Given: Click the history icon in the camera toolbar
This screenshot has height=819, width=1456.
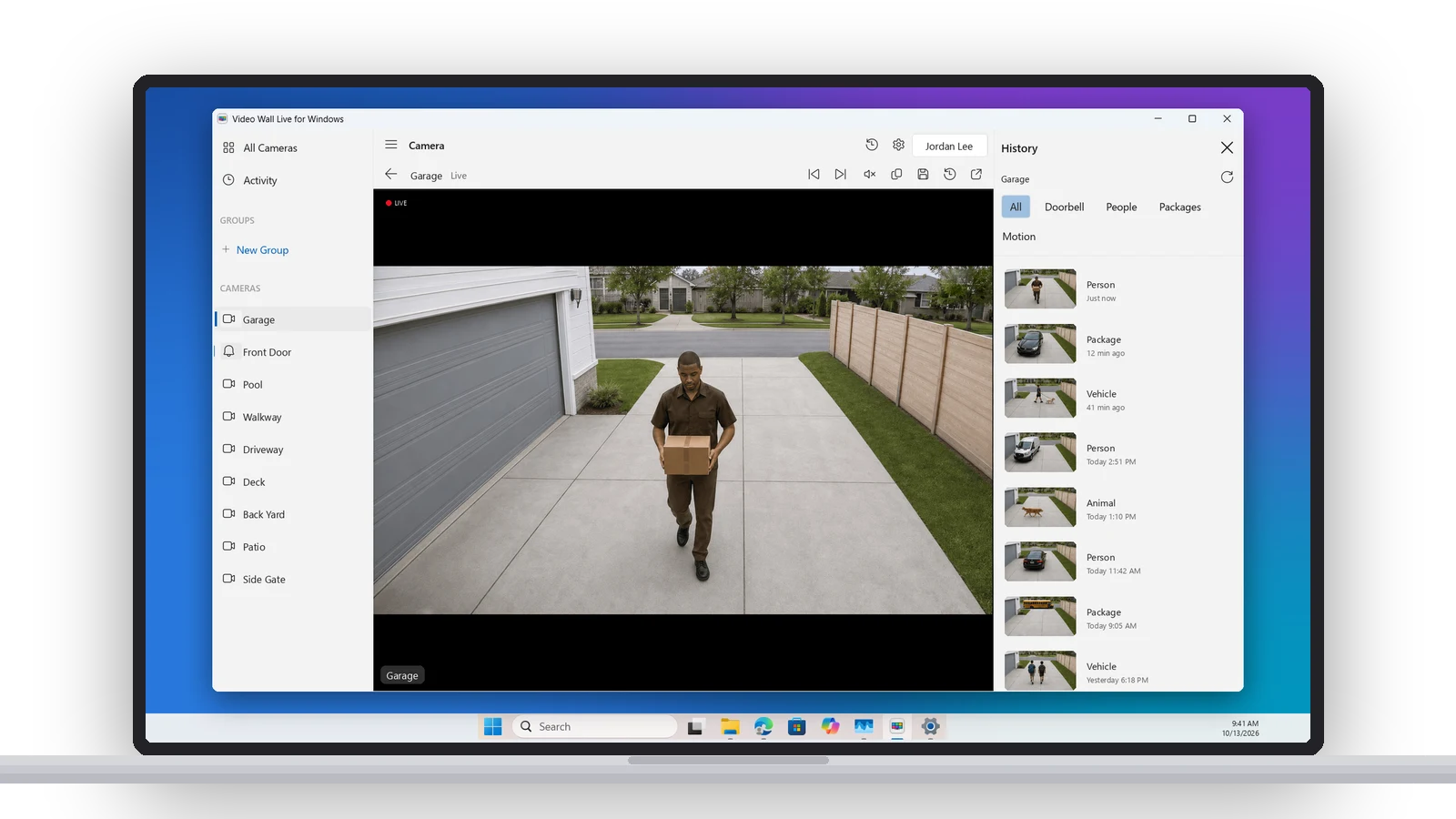Looking at the screenshot, I should click(x=950, y=175).
